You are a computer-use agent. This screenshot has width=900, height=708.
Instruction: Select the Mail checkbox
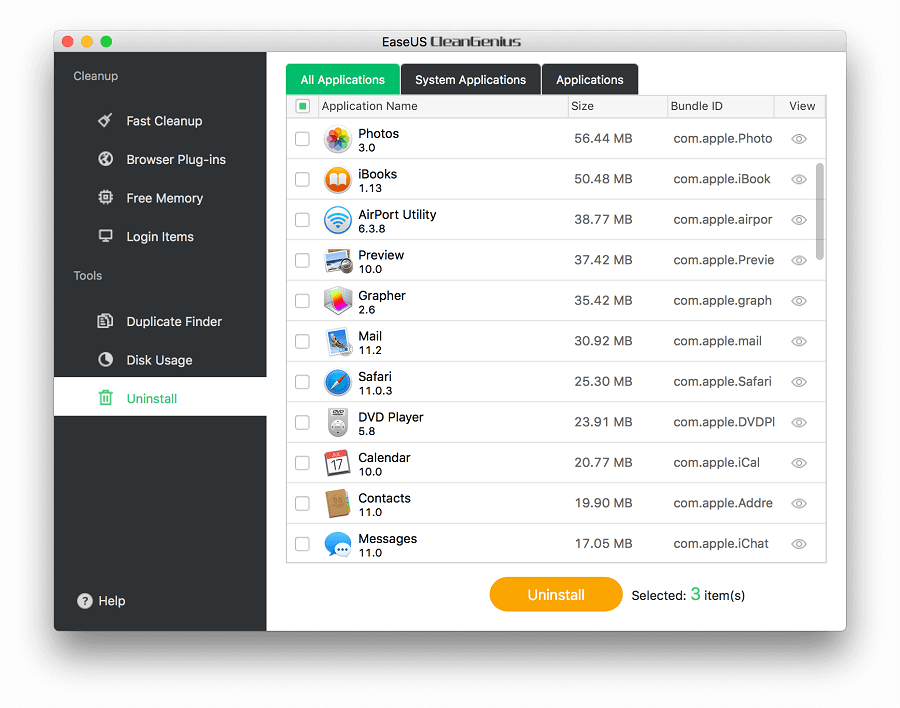[x=302, y=341]
